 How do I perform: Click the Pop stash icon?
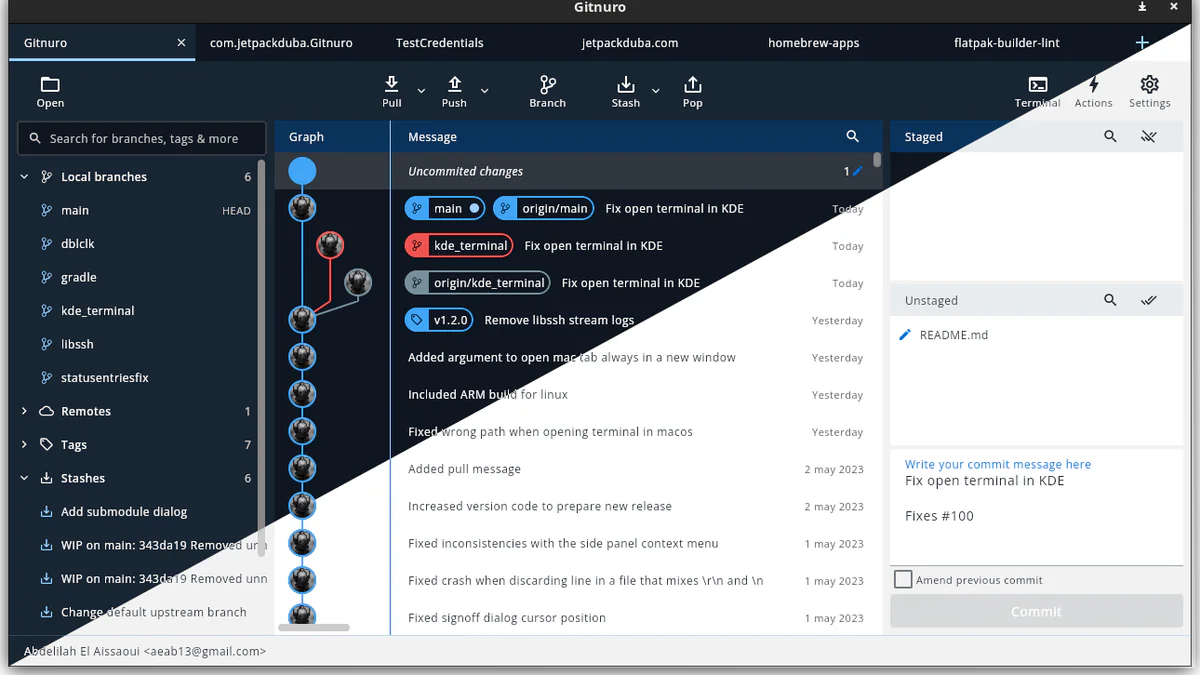[x=692, y=85]
